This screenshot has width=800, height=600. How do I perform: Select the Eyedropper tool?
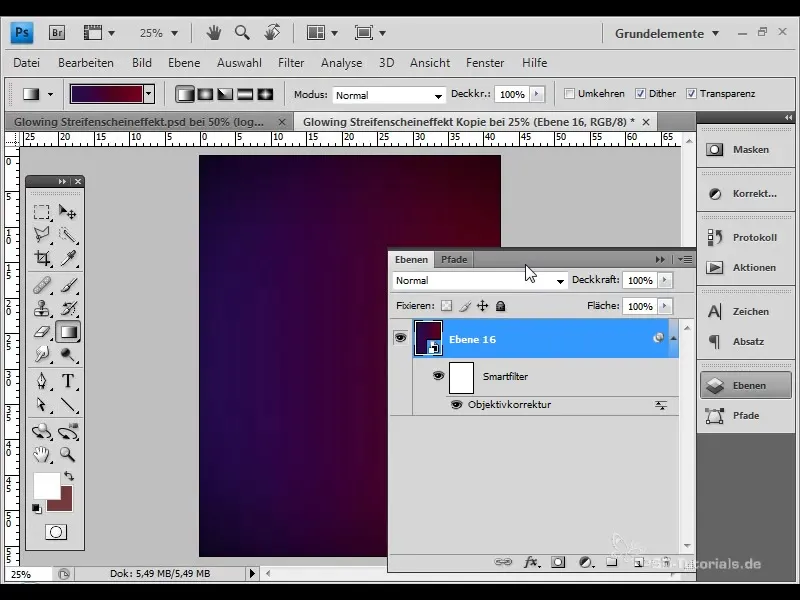(67, 258)
